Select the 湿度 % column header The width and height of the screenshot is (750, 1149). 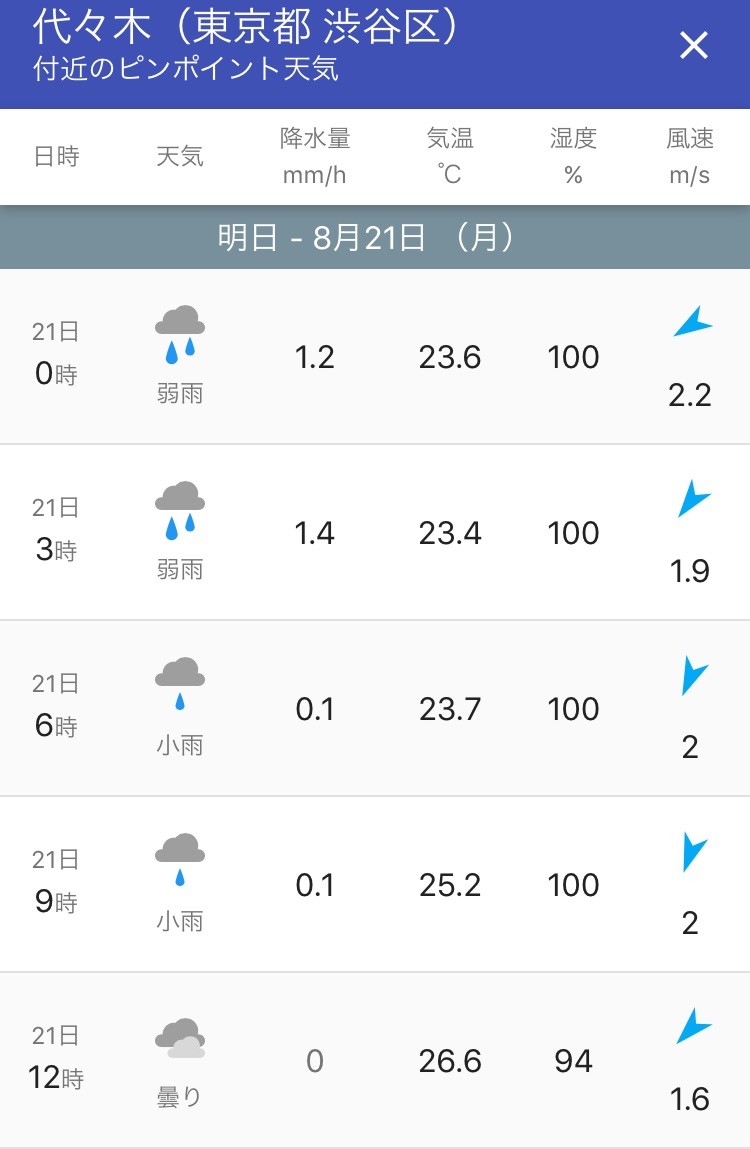pyautogui.click(x=573, y=157)
